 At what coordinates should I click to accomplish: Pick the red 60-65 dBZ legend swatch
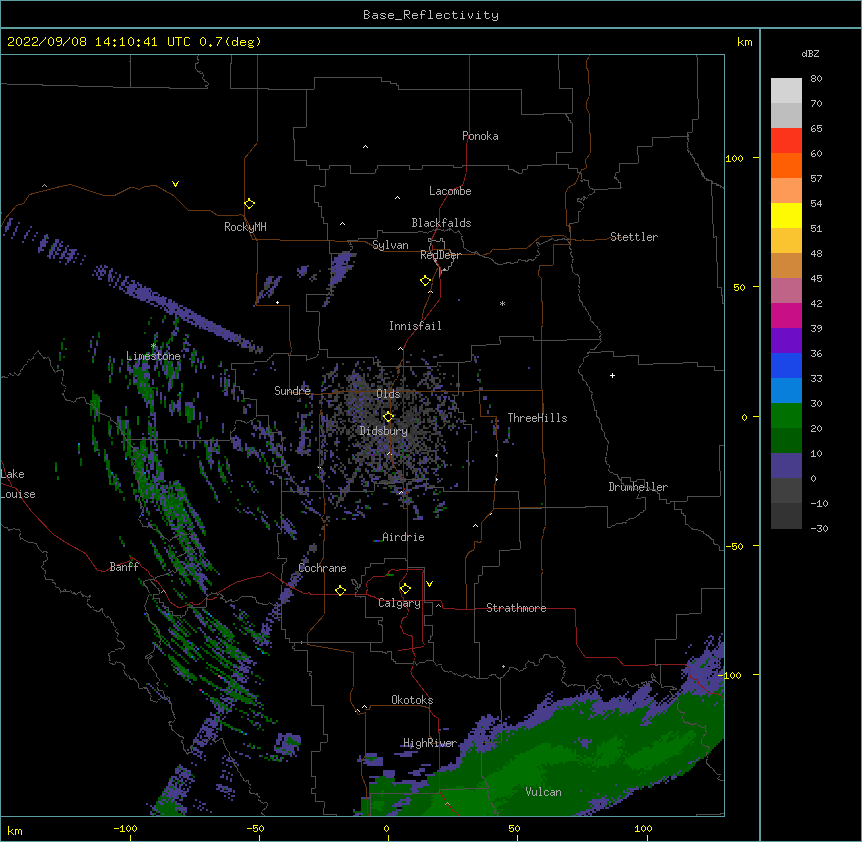click(786, 141)
